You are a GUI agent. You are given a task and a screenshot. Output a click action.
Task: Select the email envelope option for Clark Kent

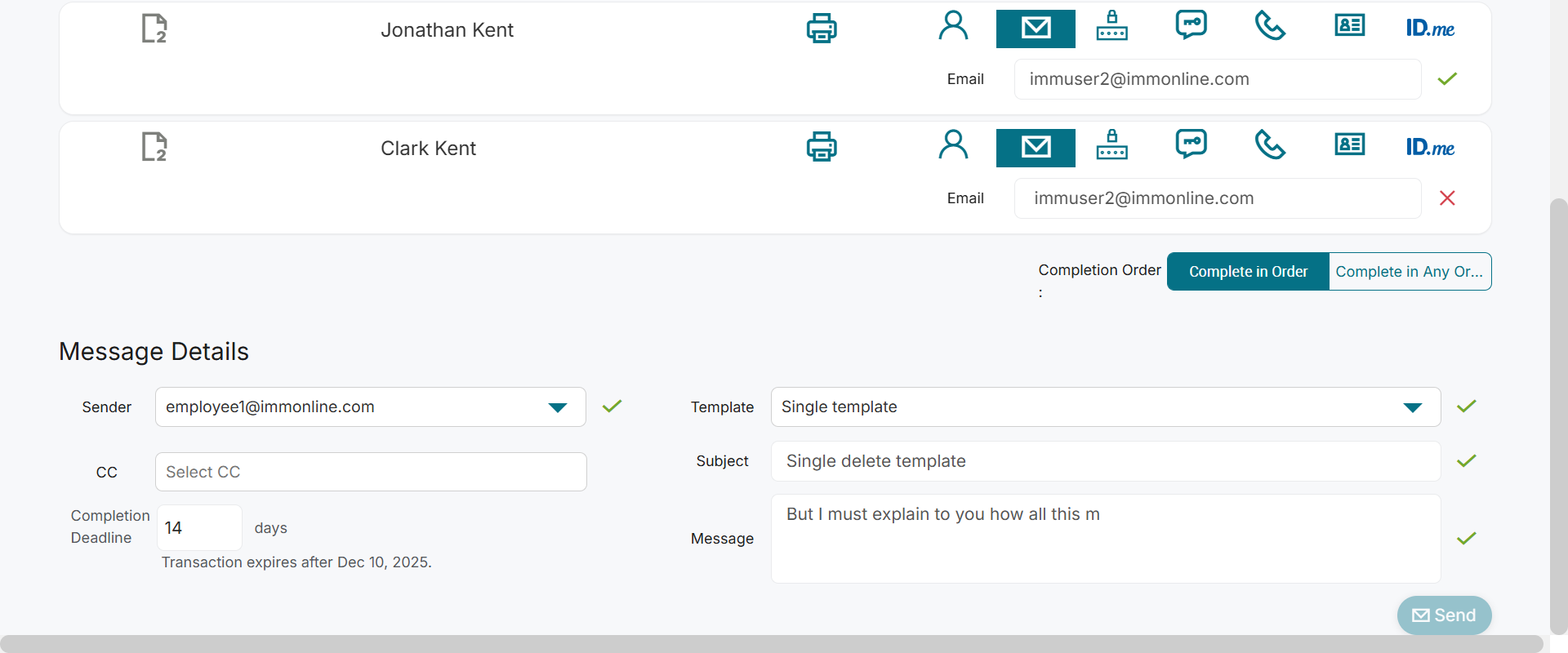1036,148
